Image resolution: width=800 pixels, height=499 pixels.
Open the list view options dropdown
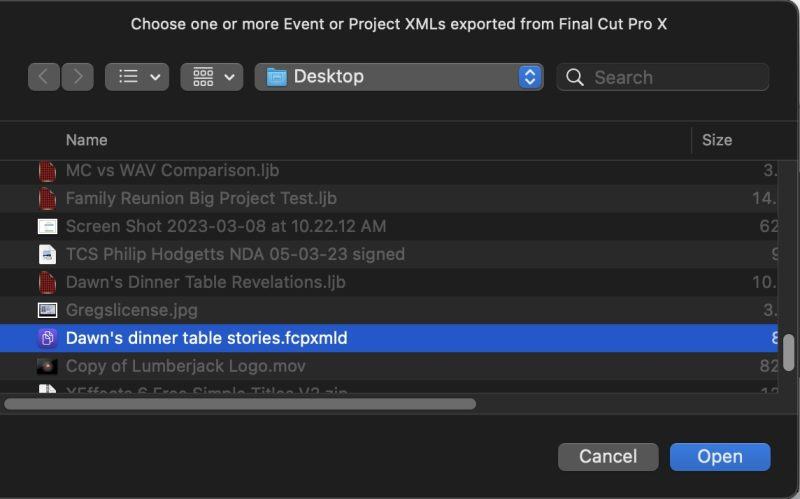click(136, 77)
